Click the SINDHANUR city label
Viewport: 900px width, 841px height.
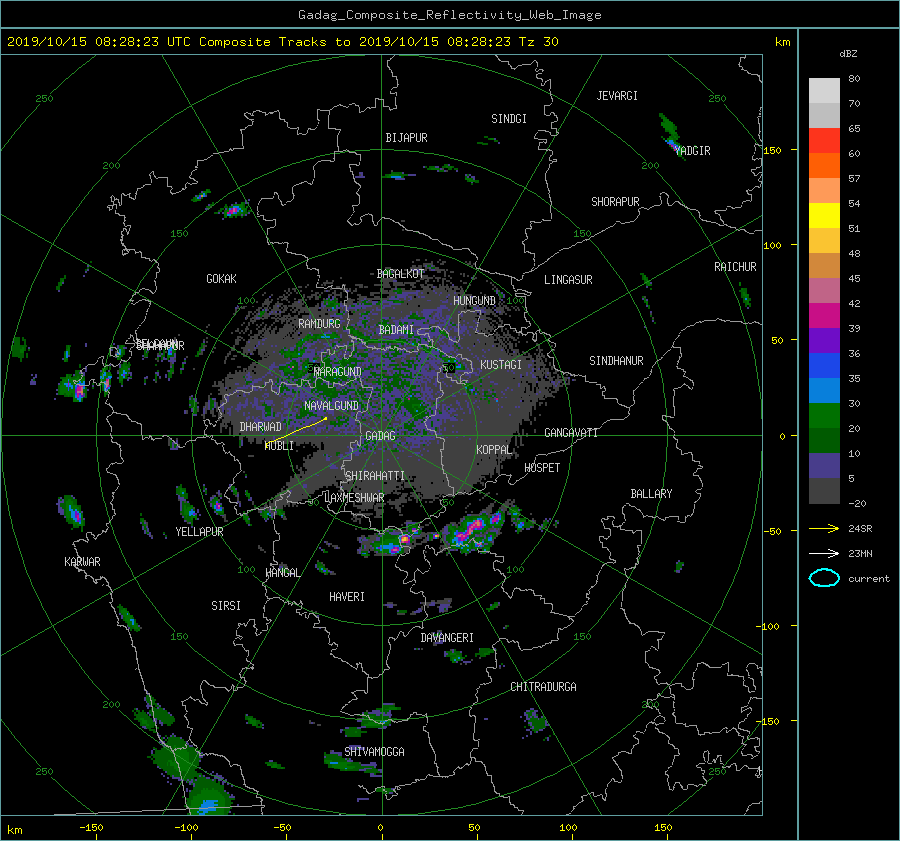tap(616, 361)
